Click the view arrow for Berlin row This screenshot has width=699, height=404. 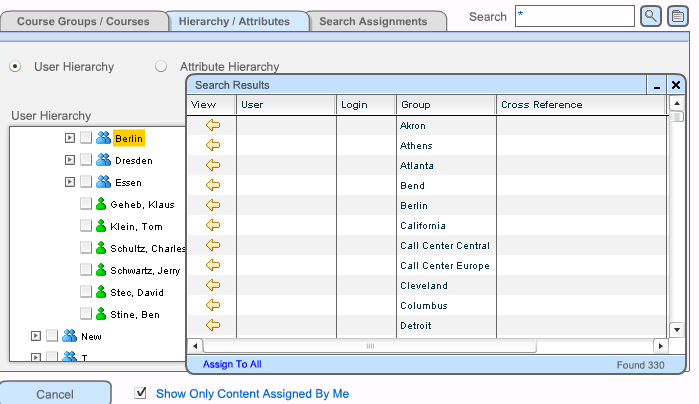tap(213, 206)
